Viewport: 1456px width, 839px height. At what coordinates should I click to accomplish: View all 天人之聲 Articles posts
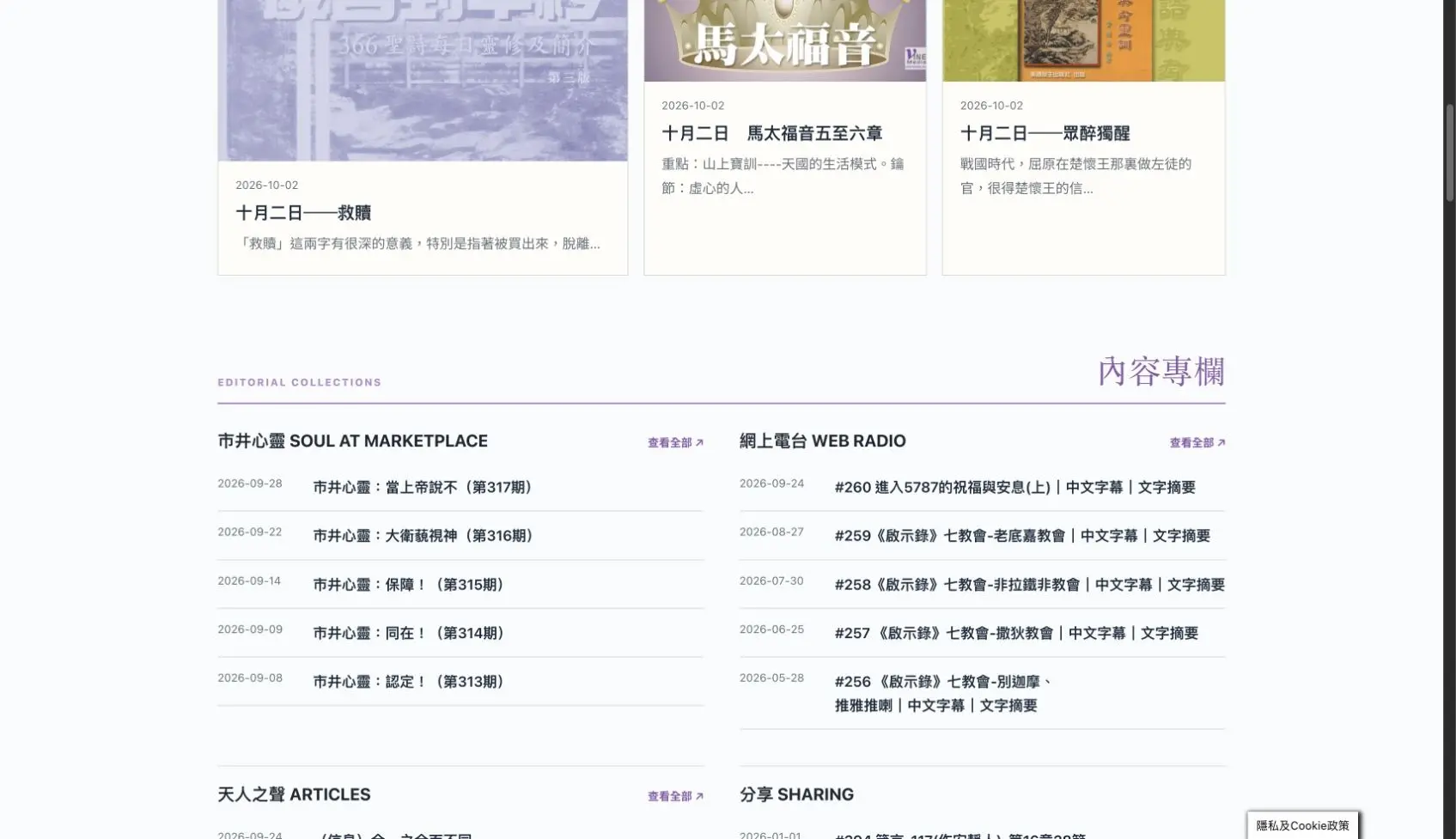[675, 797]
